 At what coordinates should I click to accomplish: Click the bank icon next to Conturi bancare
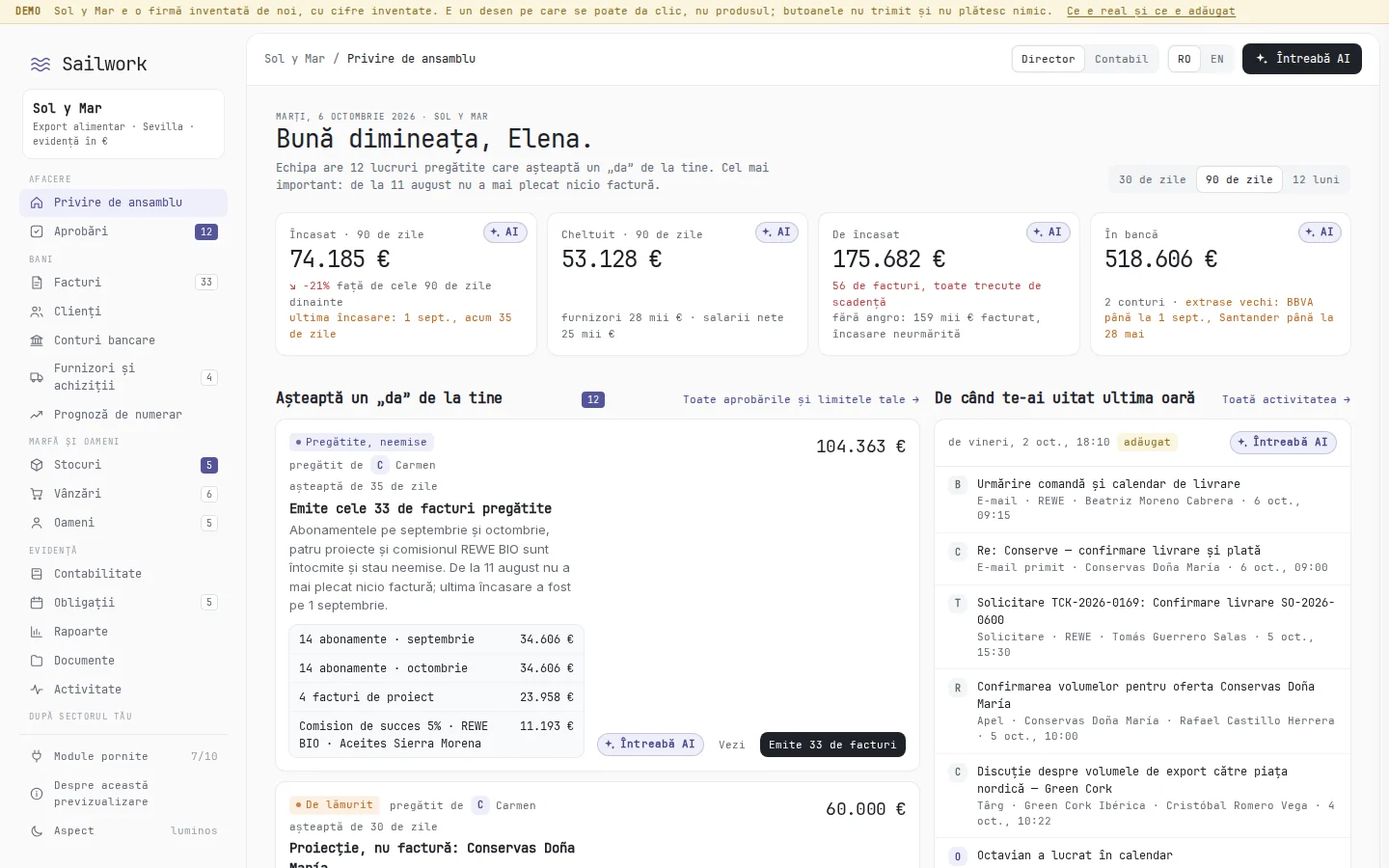coord(37,340)
